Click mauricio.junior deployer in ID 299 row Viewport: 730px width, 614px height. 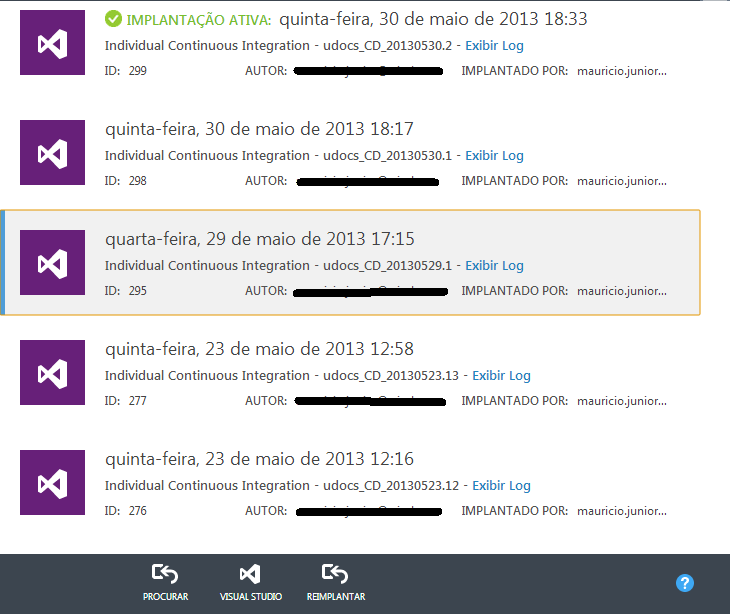point(622,71)
